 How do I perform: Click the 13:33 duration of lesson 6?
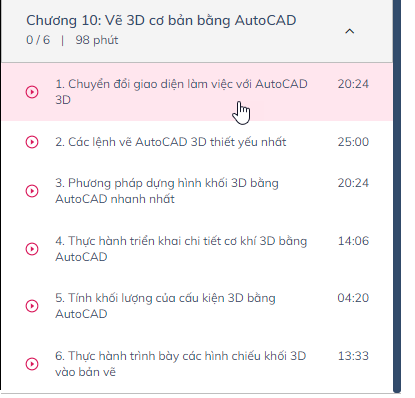pos(353,356)
